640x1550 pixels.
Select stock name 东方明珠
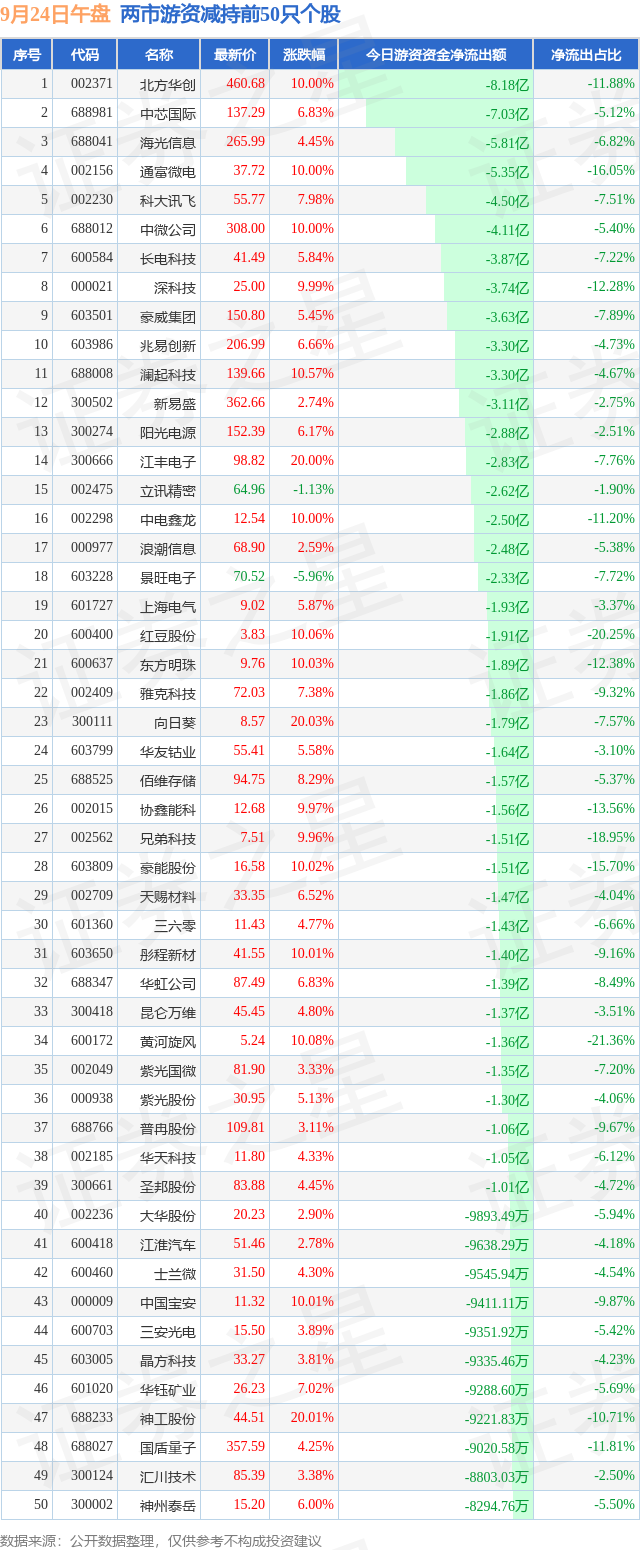(x=169, y=664)
